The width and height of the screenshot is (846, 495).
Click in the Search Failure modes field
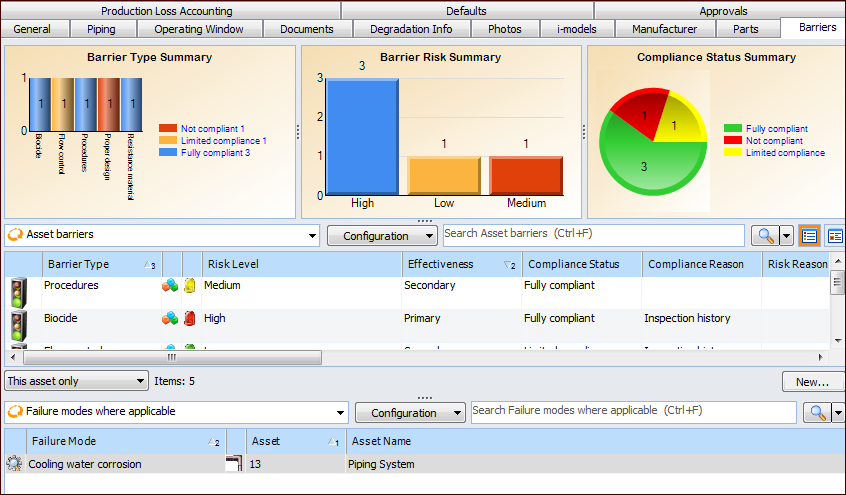633,412
